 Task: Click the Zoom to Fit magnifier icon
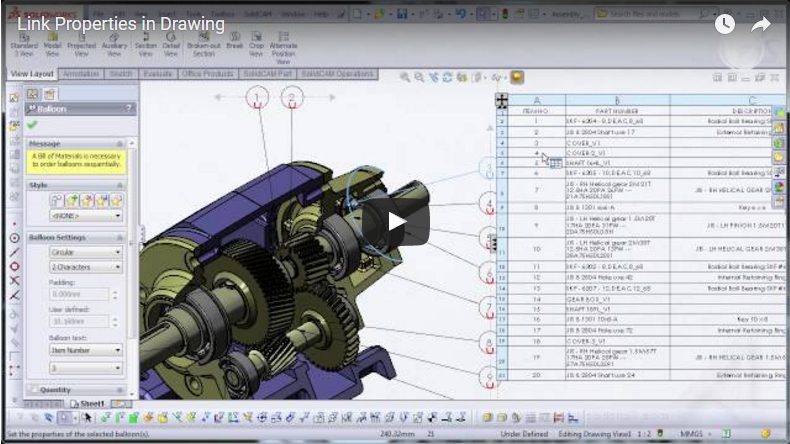point(405,77)
